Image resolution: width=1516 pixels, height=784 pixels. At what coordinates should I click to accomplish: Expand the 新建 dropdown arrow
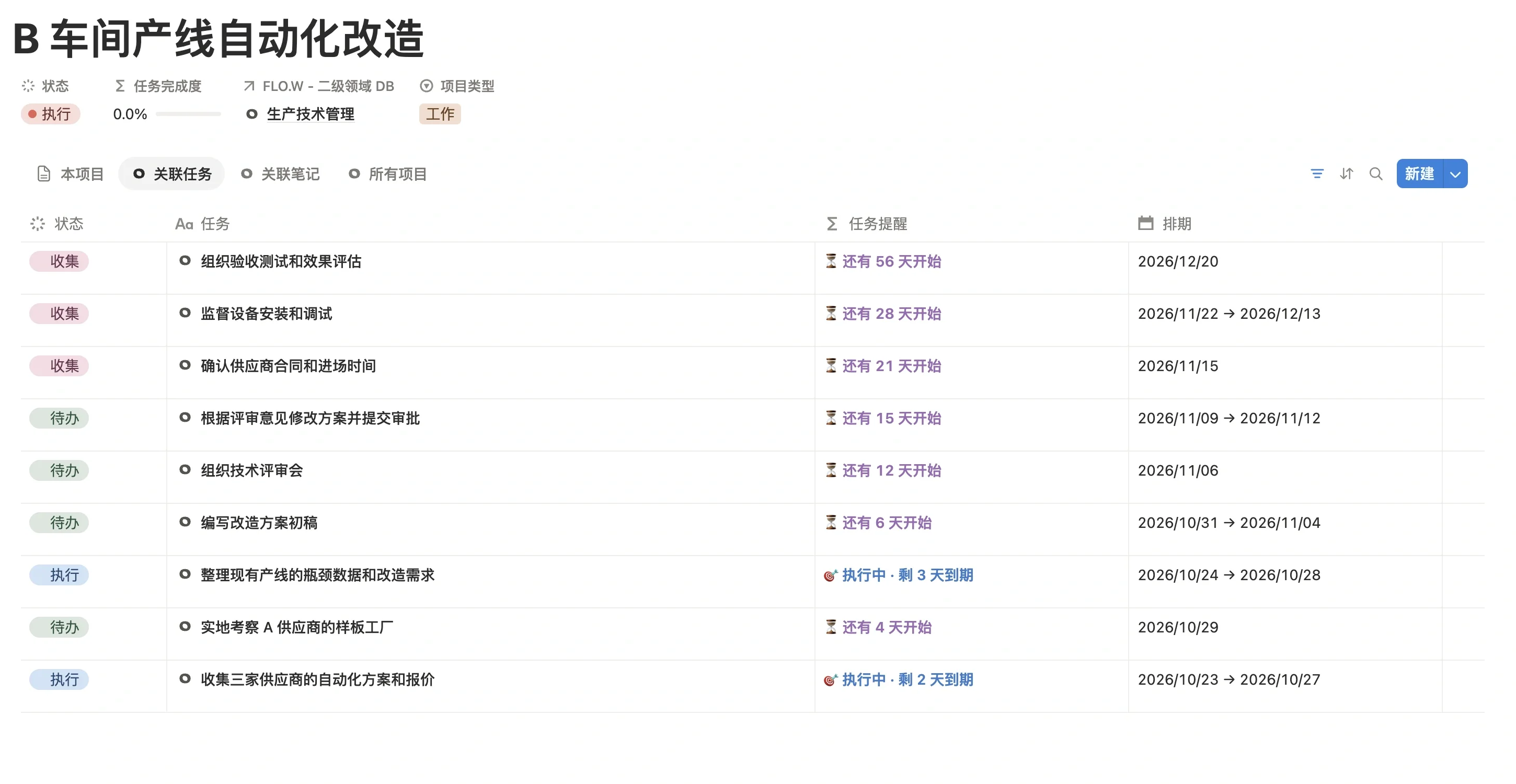pos(1455,174)
